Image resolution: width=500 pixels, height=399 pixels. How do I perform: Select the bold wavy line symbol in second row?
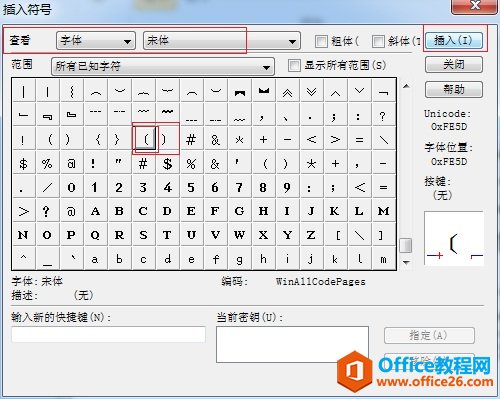[x=167, y=115]
